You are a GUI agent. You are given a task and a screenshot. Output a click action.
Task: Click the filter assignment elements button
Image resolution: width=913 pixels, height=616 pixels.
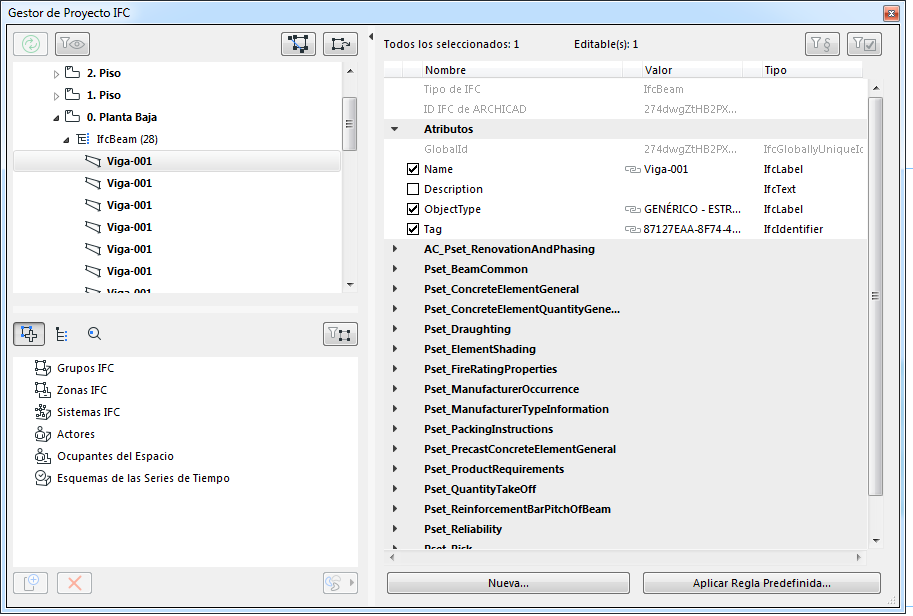click(340, 334)
